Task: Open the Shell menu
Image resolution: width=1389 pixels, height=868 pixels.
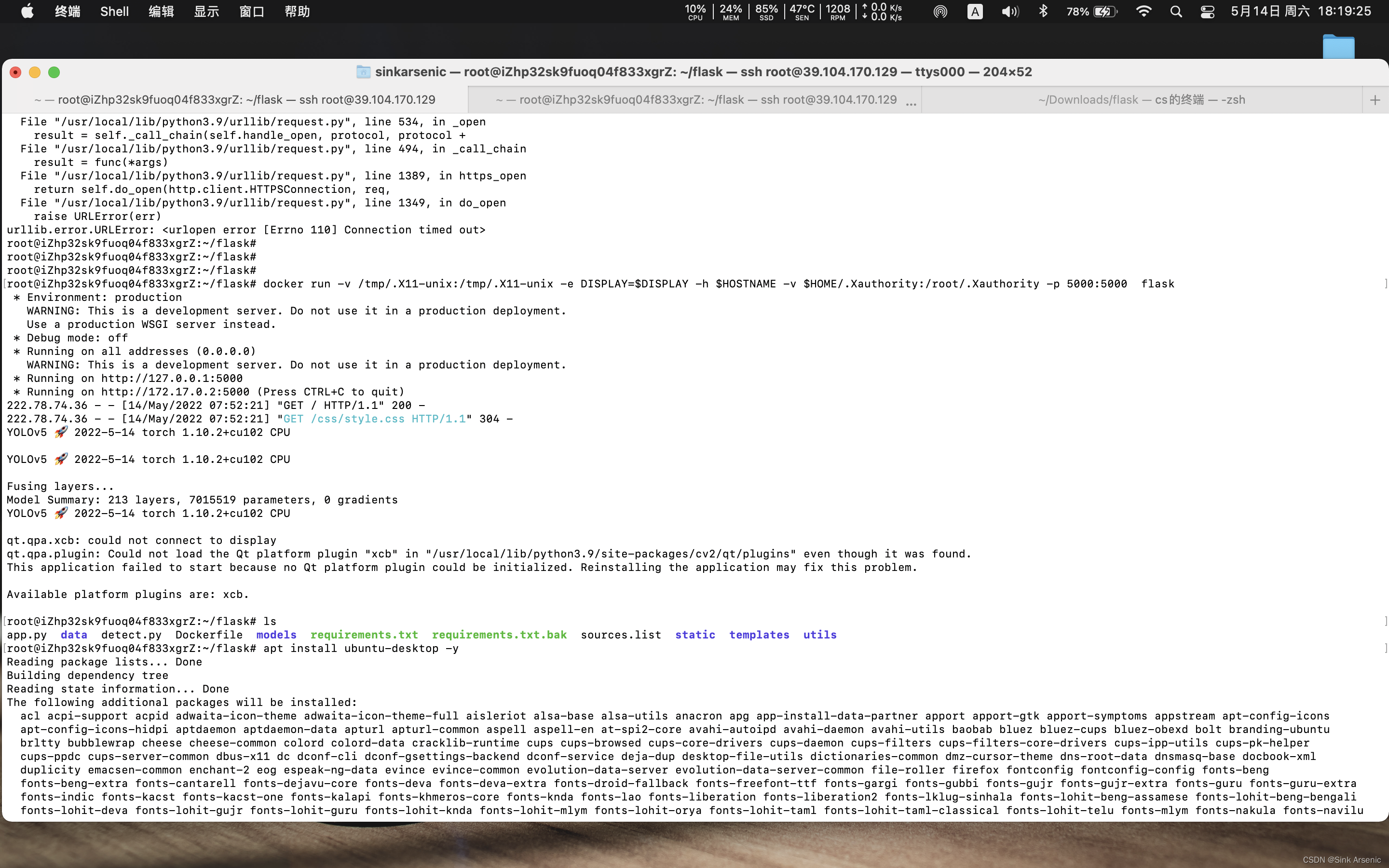Action: pos(114,12)
